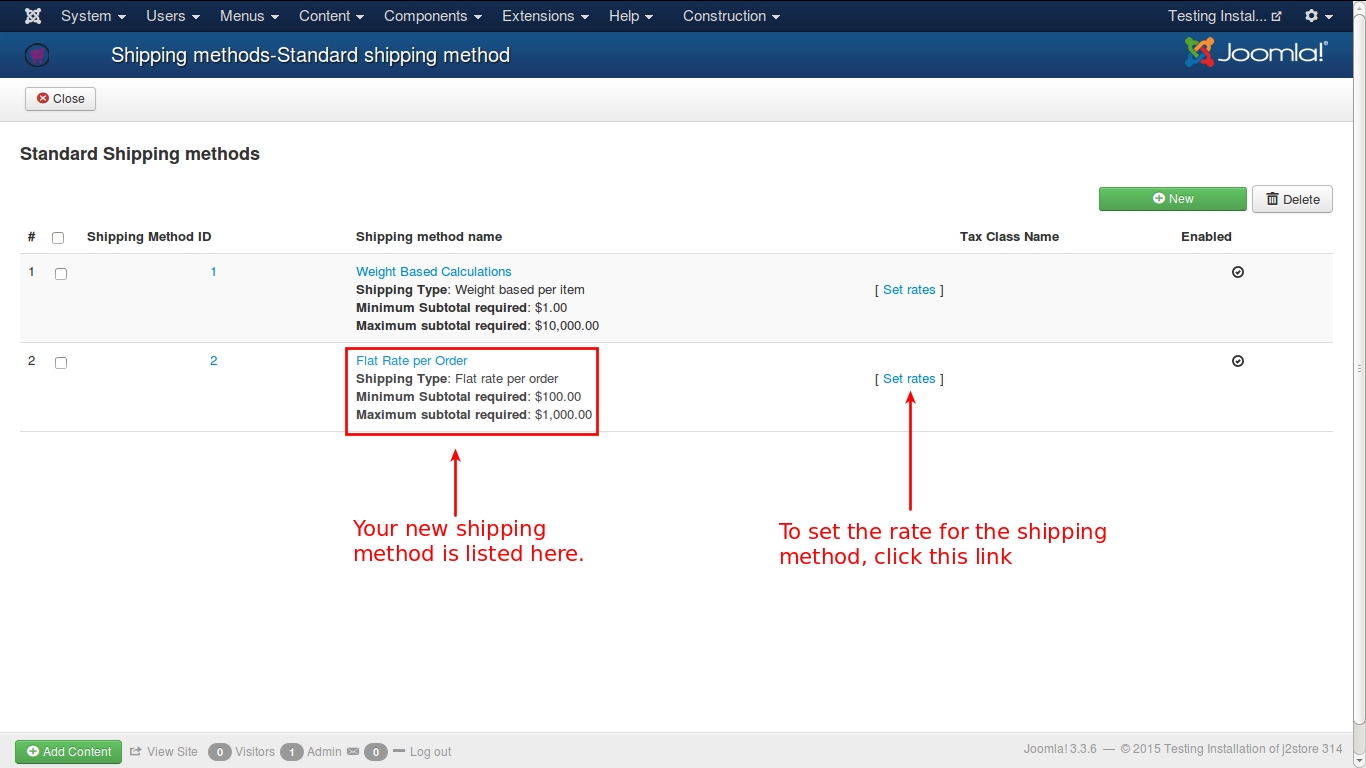1366x768 pixels.
Task: Create a New shipping method
Action: click(x=1173, y=199)
